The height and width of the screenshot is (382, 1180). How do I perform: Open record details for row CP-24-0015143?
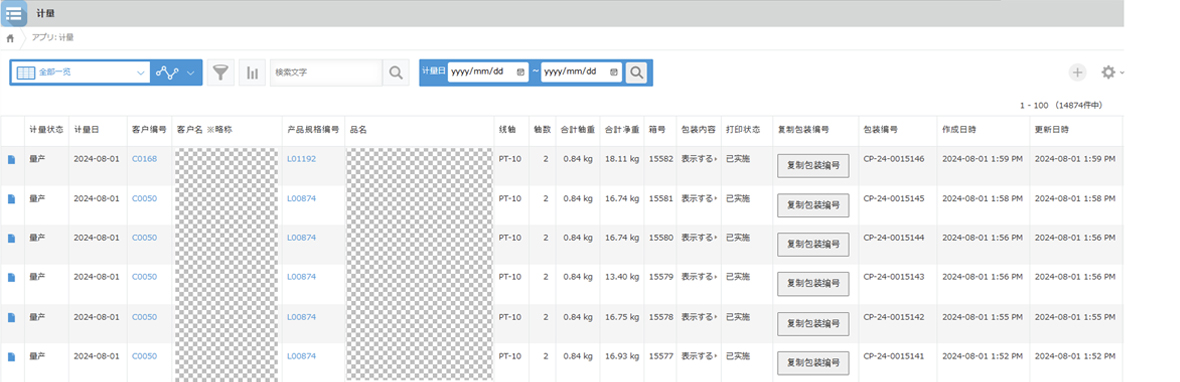11,277
